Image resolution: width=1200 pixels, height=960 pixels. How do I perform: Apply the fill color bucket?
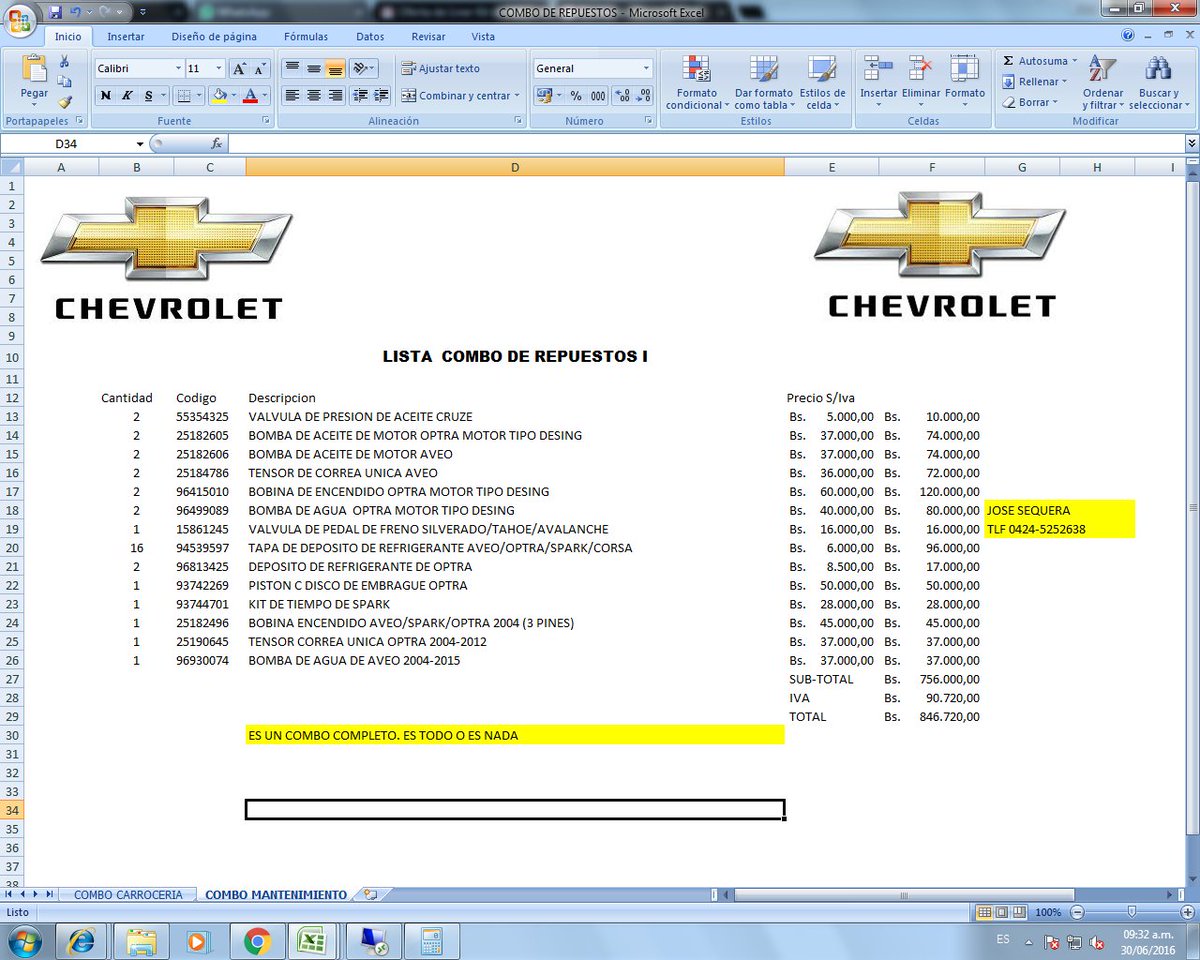click(x=218, y=96)
